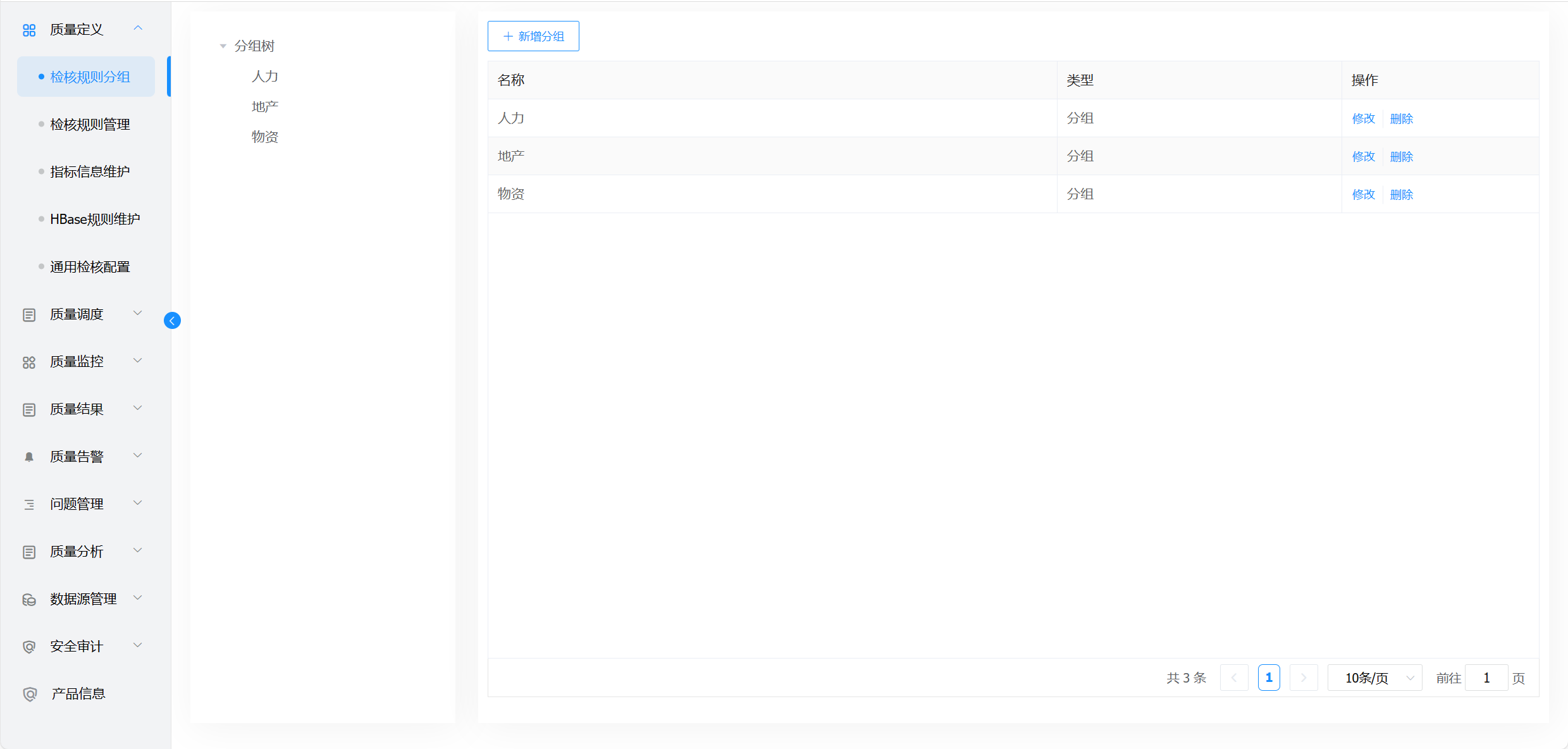The height and width of the screenshot is (749, 1568).
Task: Click the 新增分组 button
Action: pyautogui.click(x=533, y=37)
